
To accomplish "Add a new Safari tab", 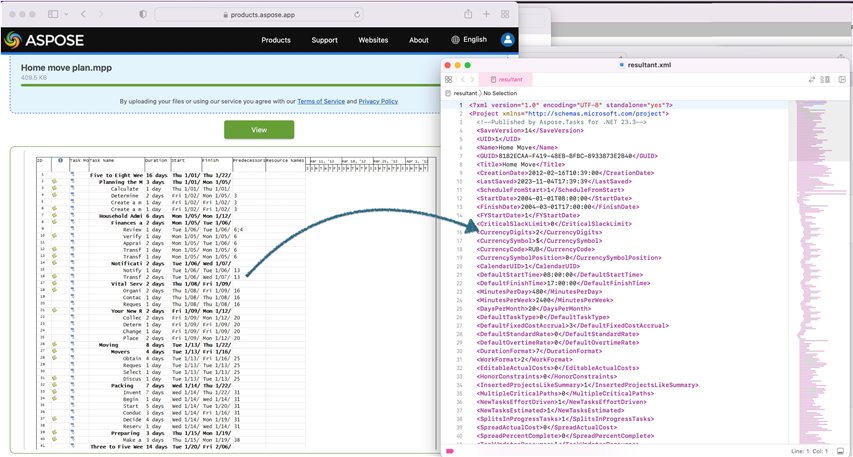I will point(486,14).
